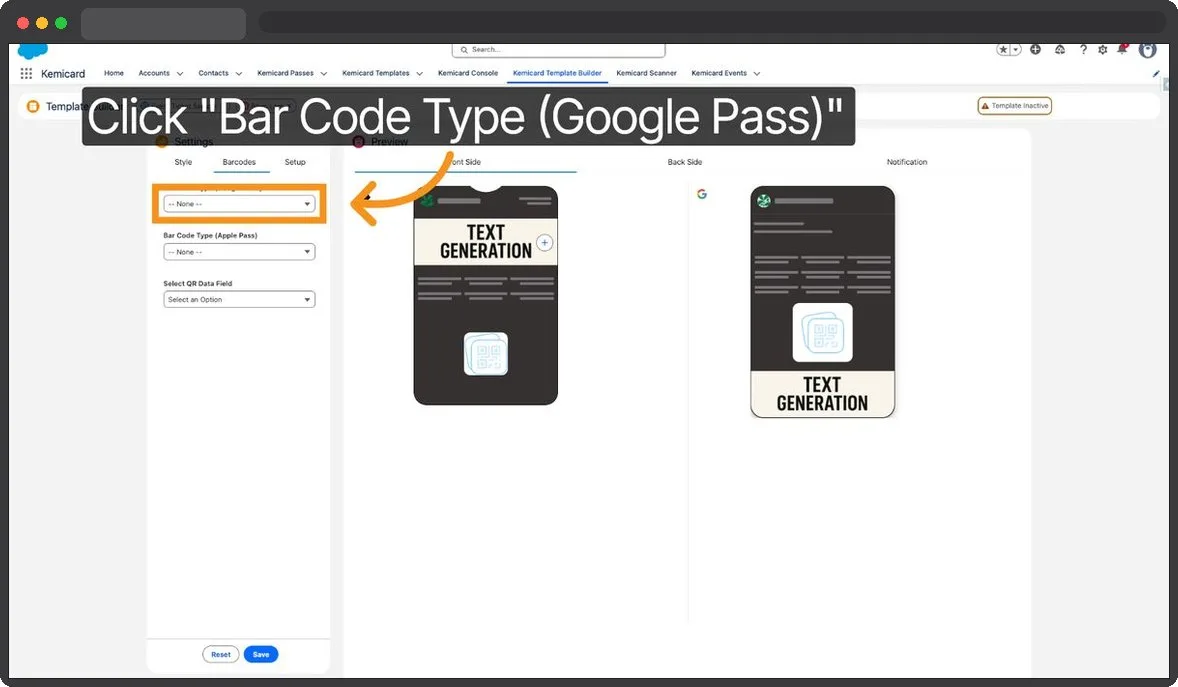Screen dimensions: 1178x687
Task: Expand the Kemicard Passes nav chevron
Action: 324,74
